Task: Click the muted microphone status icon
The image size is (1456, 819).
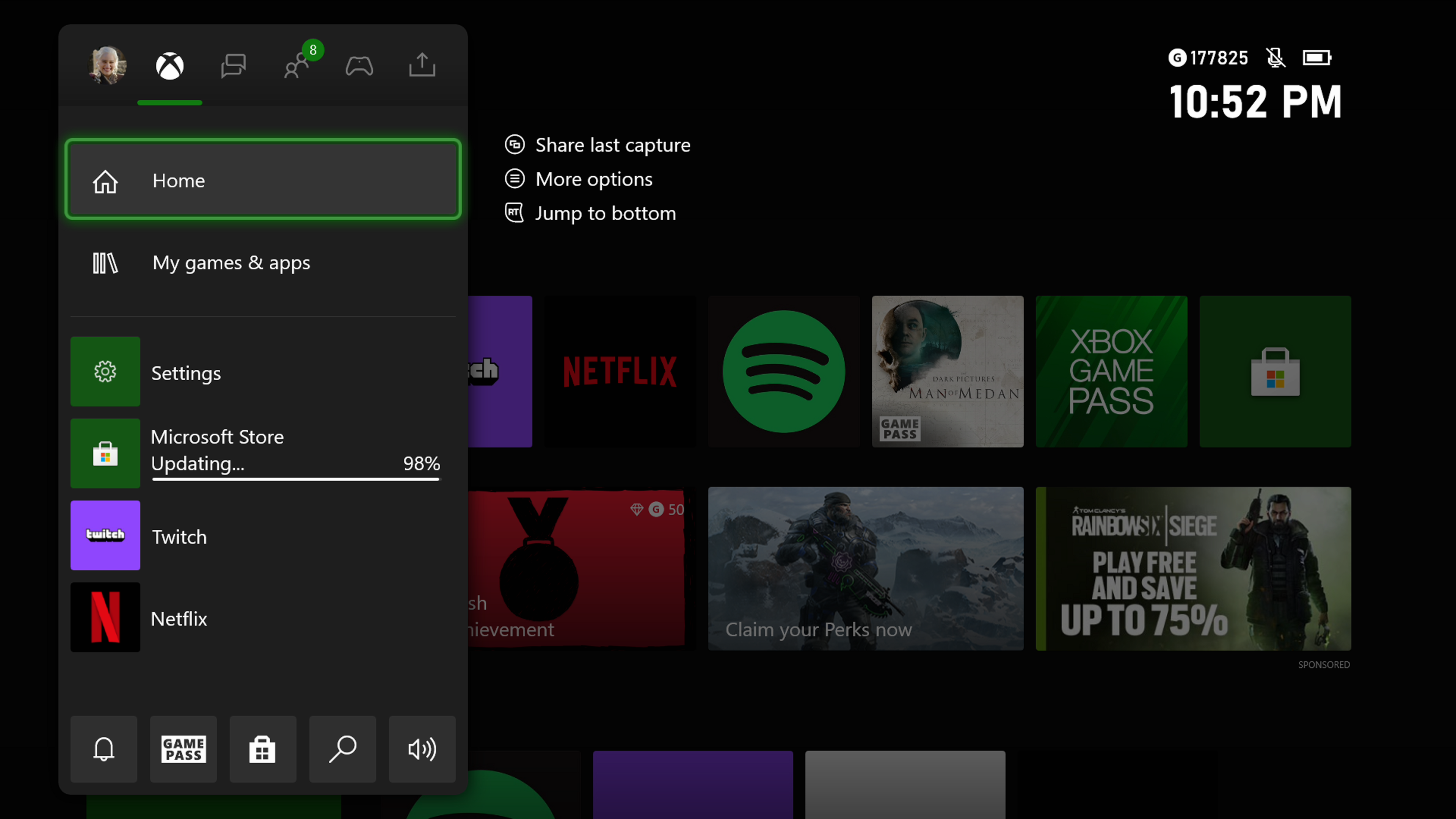Action: 1276,58
